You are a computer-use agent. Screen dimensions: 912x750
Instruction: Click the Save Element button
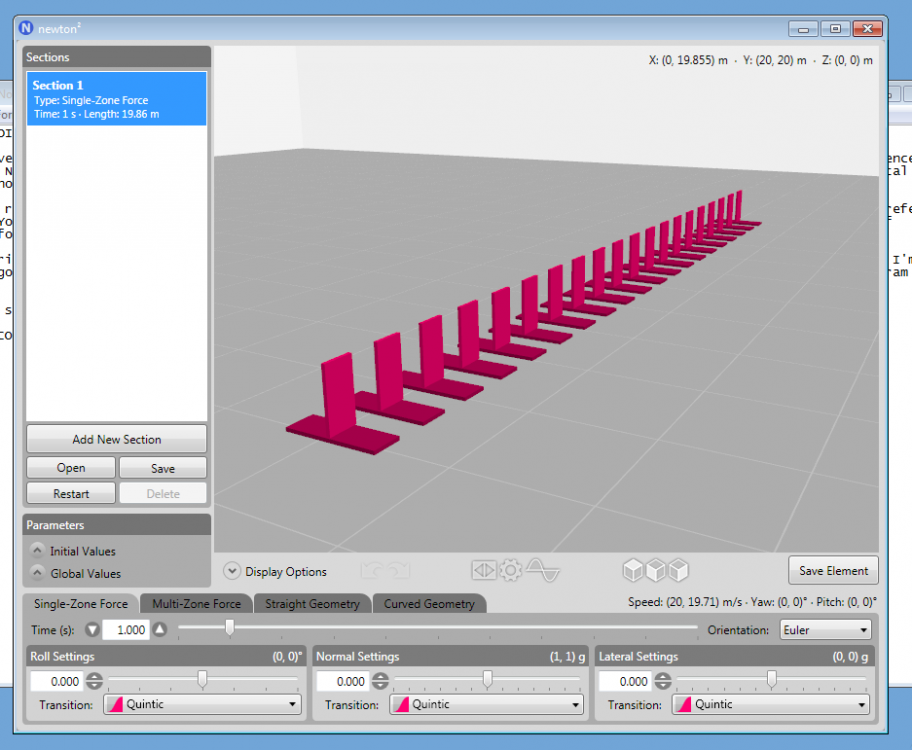click(x=833, y=570)
